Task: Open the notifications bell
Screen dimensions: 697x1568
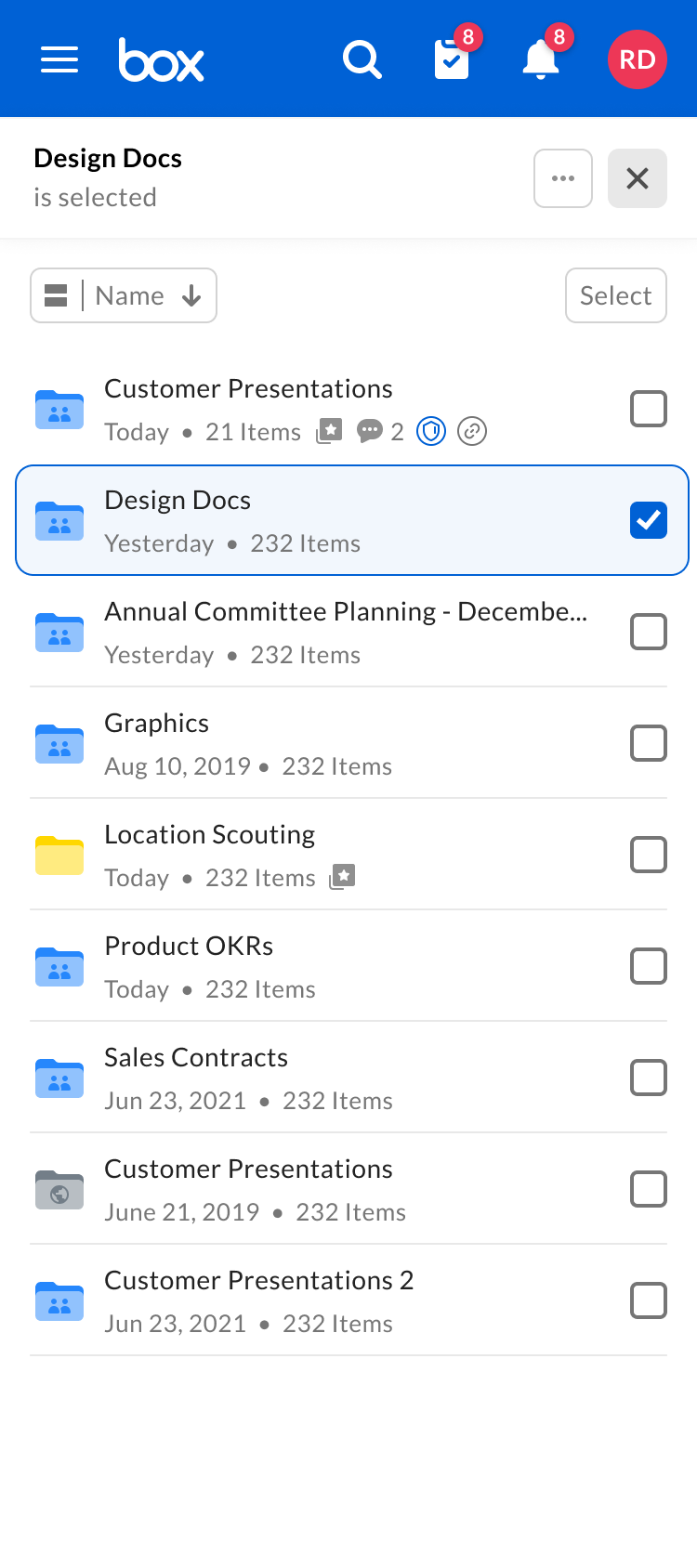Action: pos(541,60)
